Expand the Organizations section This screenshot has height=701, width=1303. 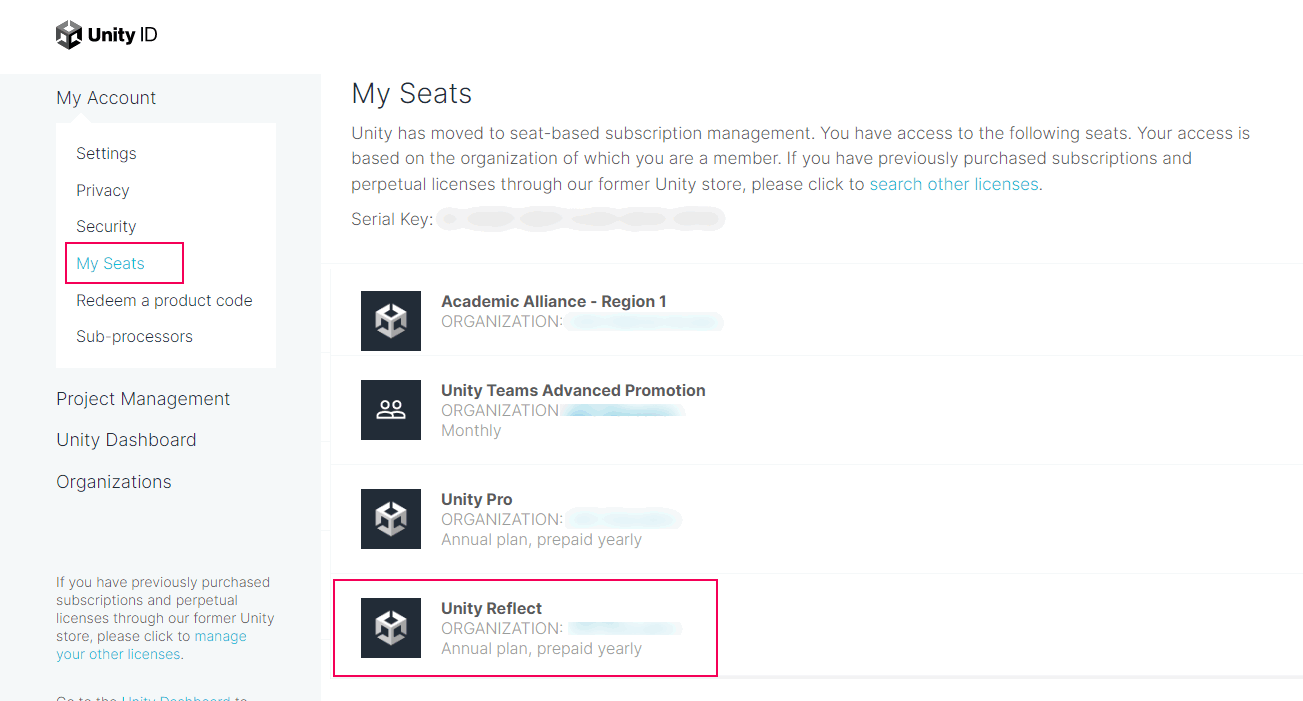pyautogui.click(x=114, y=481)
